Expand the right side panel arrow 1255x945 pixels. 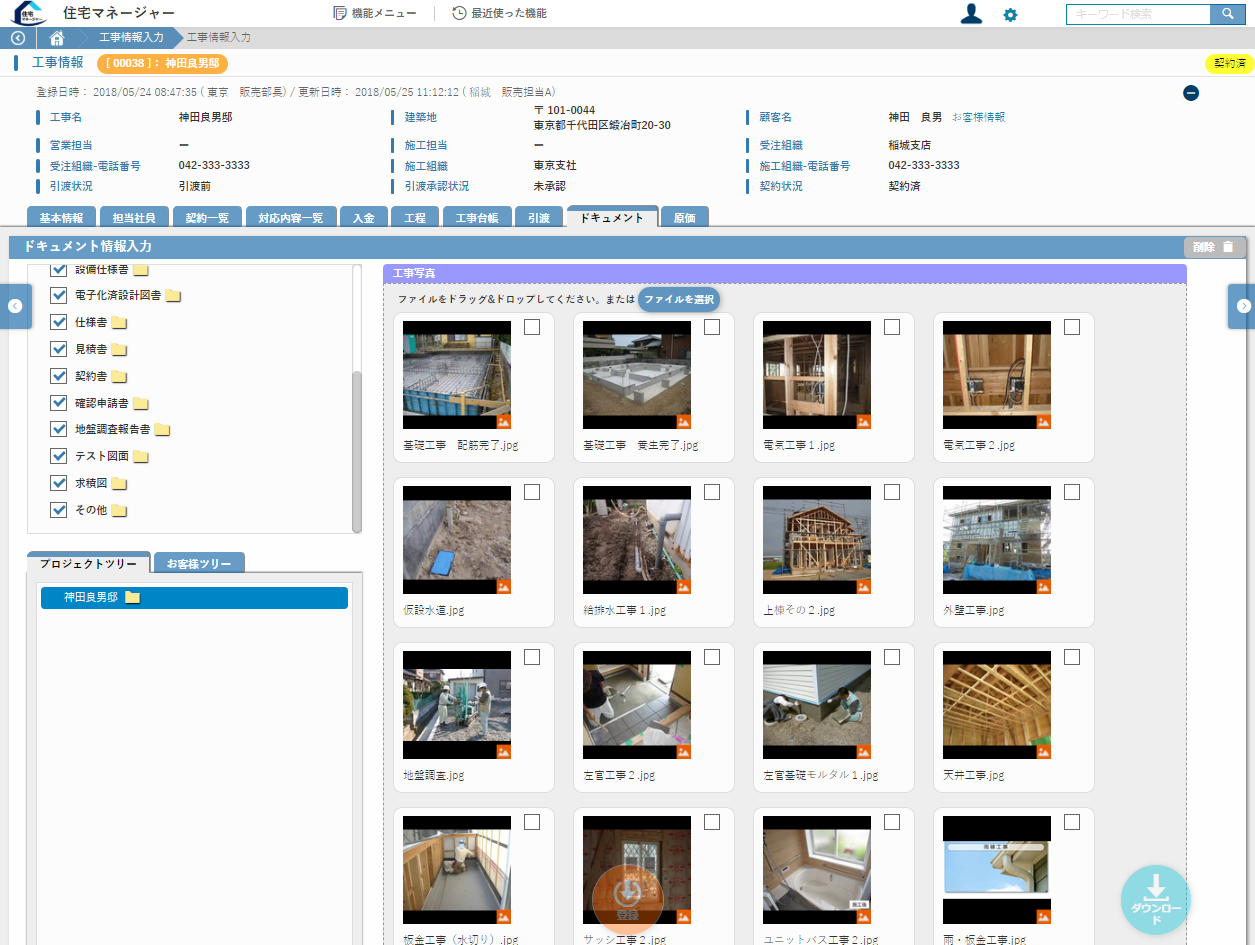pos(1243,306)
